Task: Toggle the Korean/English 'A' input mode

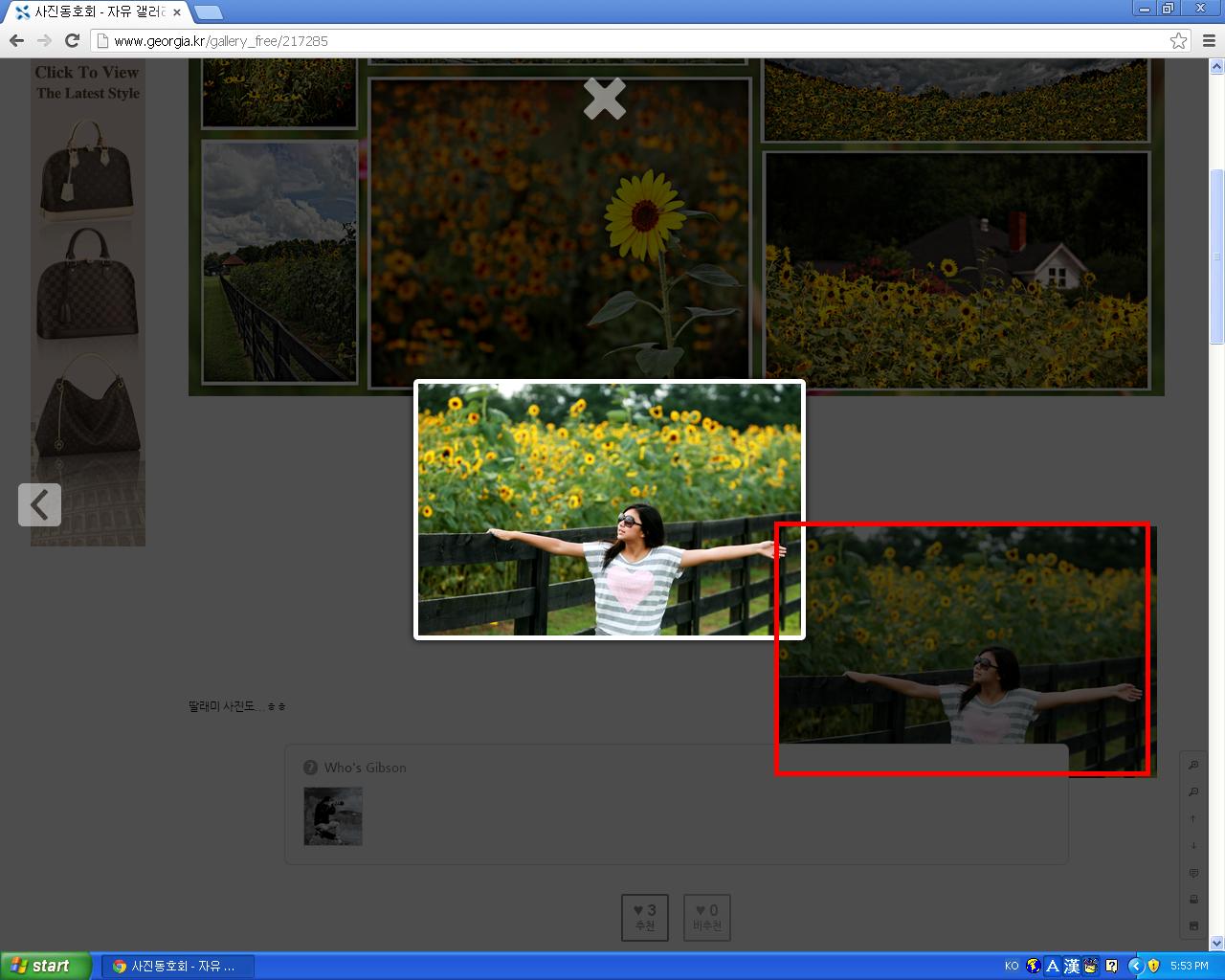Action: 1053,966
